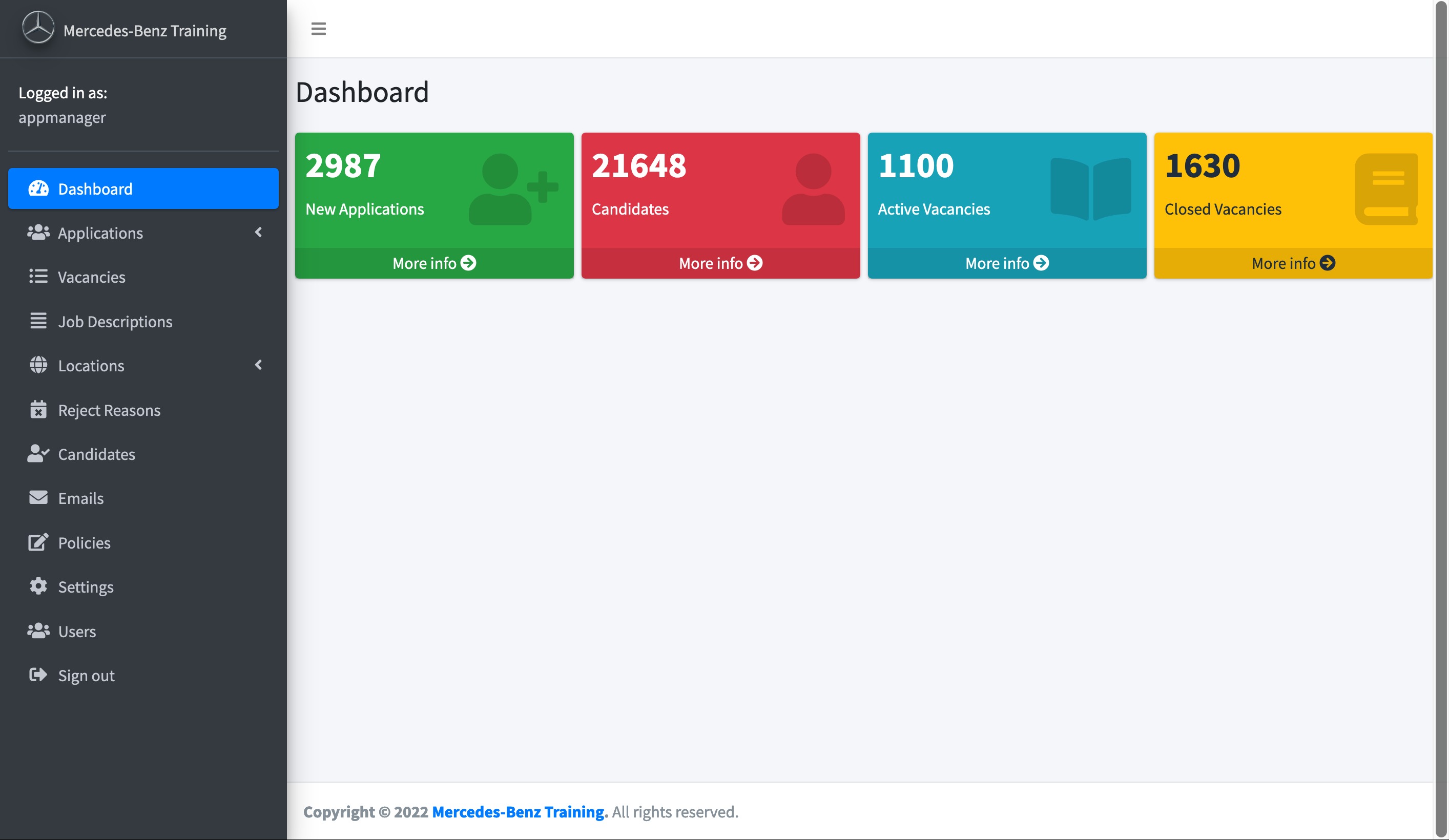The image size is (1449, 840).
Task: Click the Emails envelope icon
Action: [x=38, y=498]
